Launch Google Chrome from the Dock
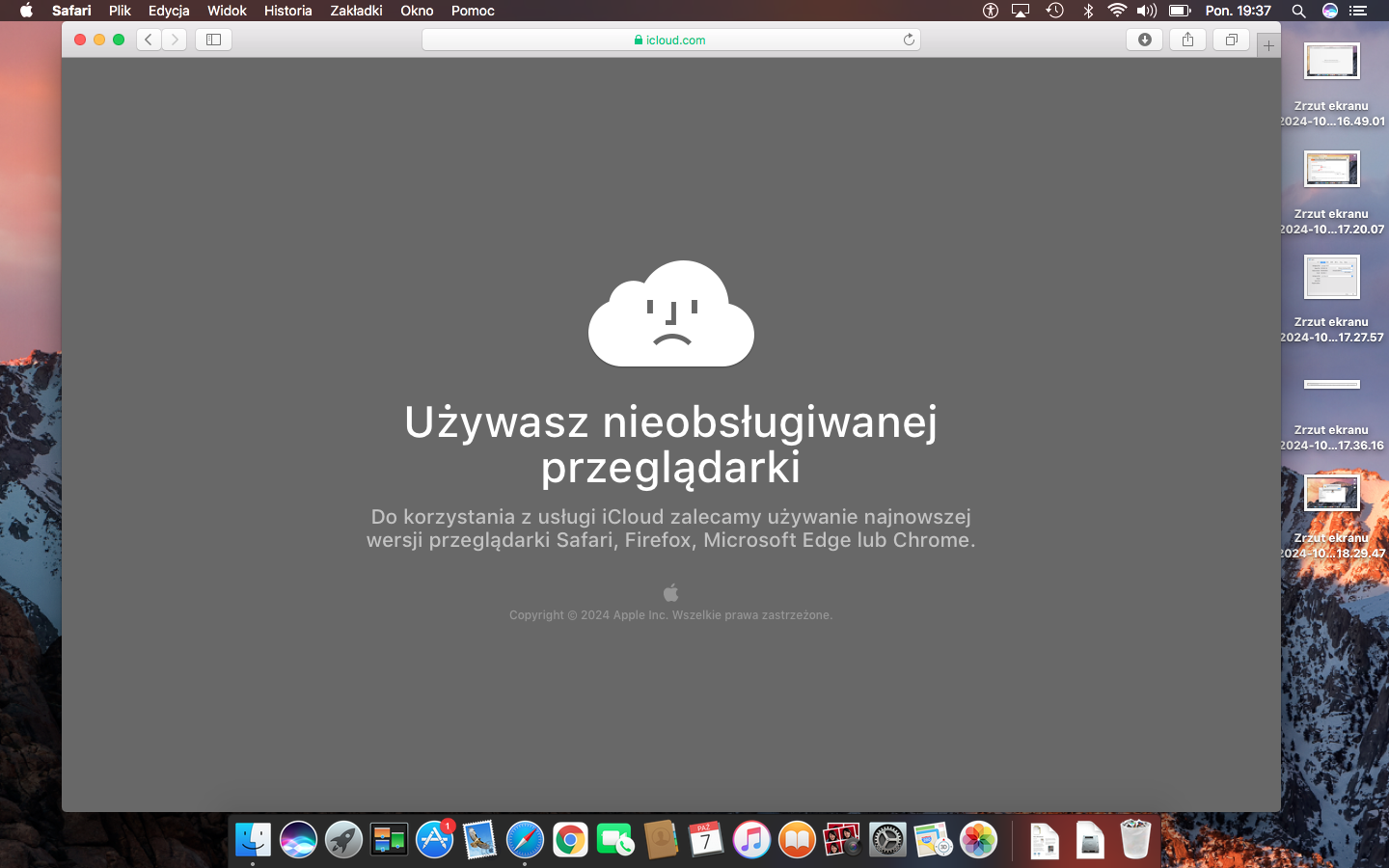This screenshot has width=1389, height=868. click(570, 840)
